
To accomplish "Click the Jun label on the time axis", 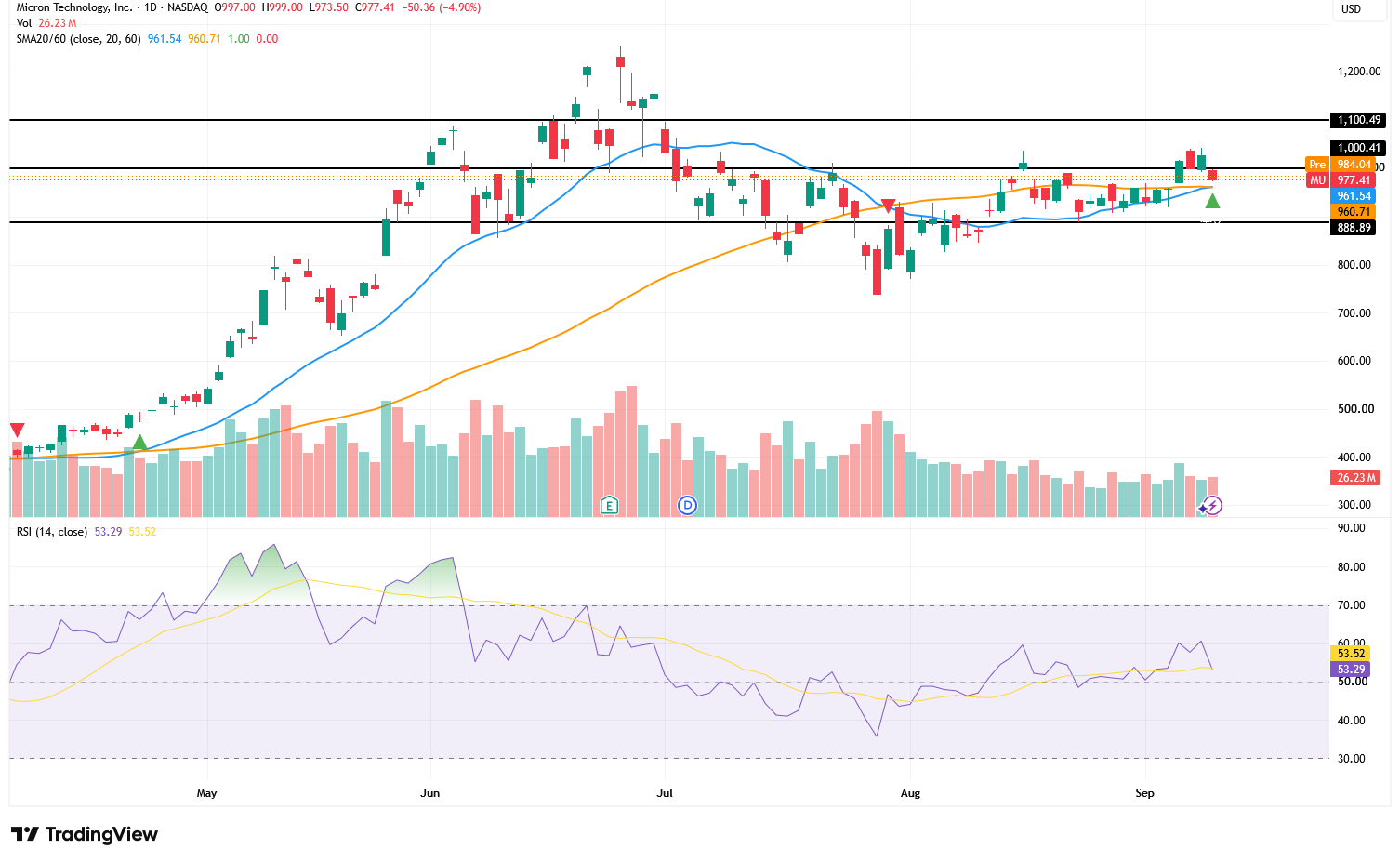I will (429, 793).
